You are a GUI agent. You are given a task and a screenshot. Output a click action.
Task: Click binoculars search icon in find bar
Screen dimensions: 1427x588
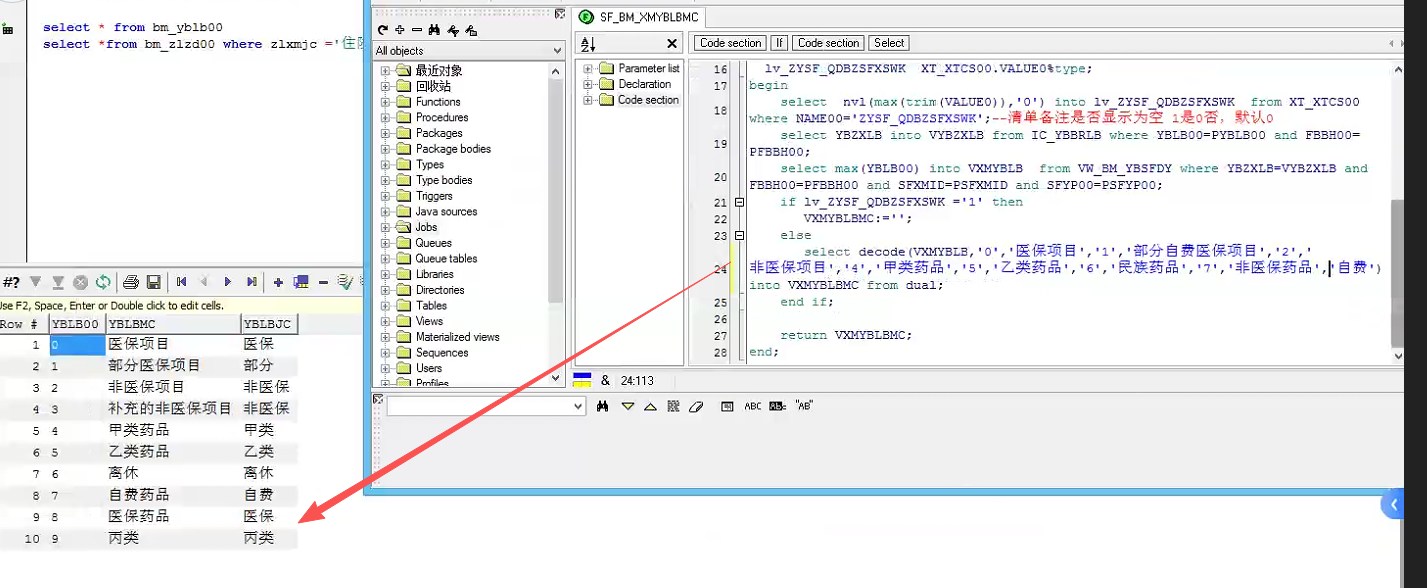tap(603, 406)
